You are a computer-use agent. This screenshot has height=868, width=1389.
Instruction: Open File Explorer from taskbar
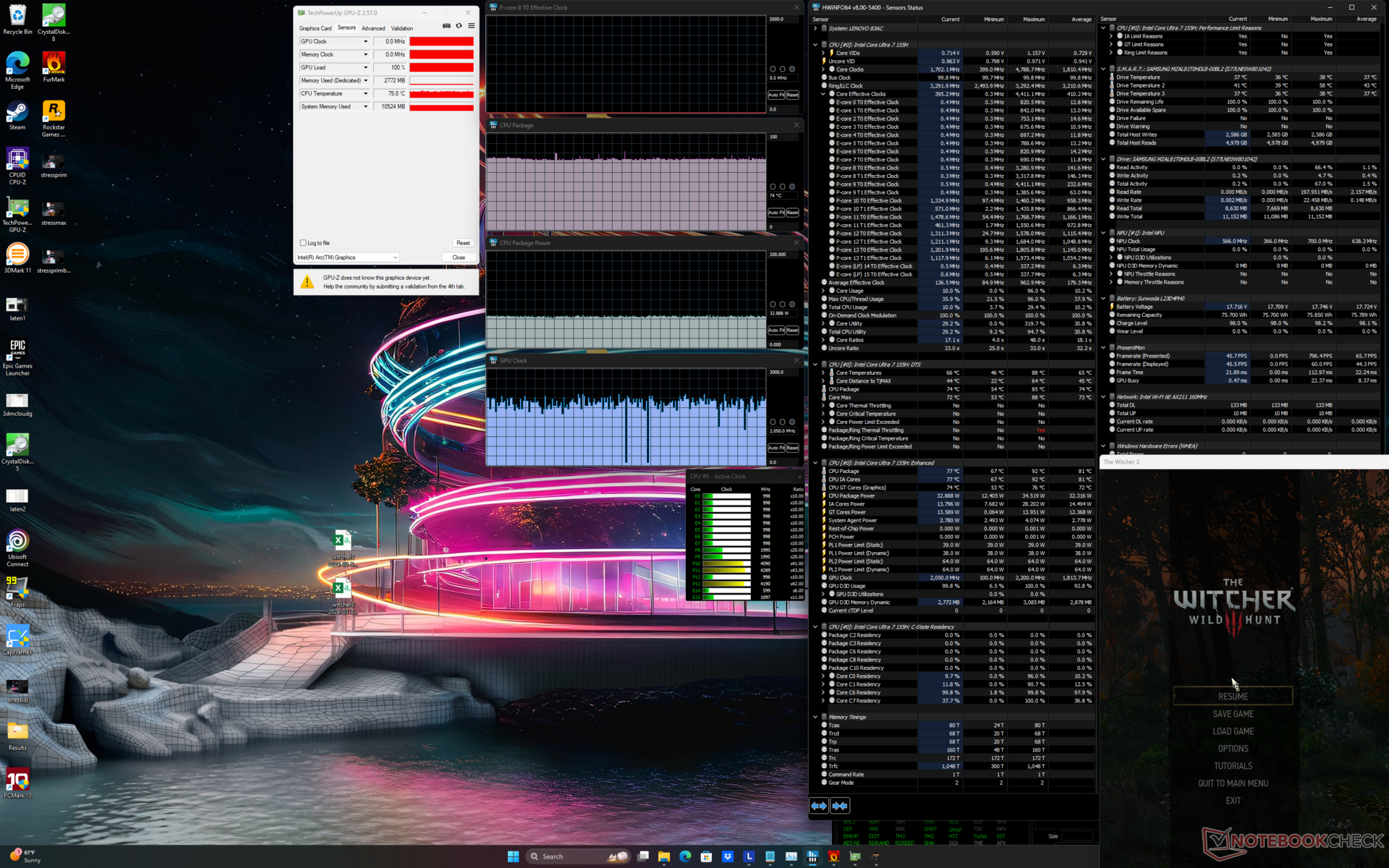663,856
